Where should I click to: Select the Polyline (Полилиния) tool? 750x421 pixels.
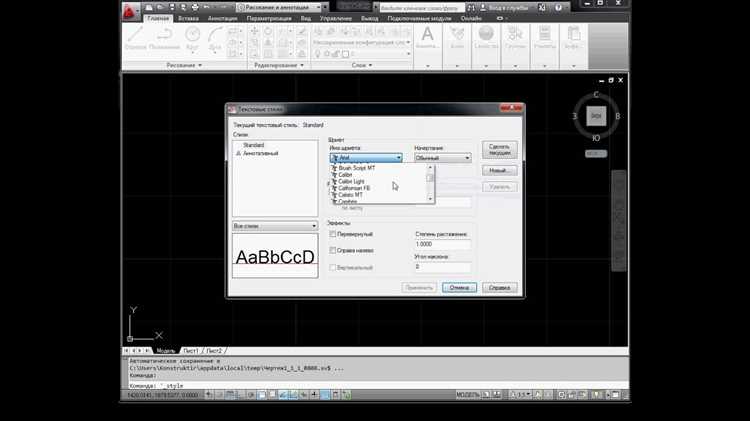click(165, 38)
